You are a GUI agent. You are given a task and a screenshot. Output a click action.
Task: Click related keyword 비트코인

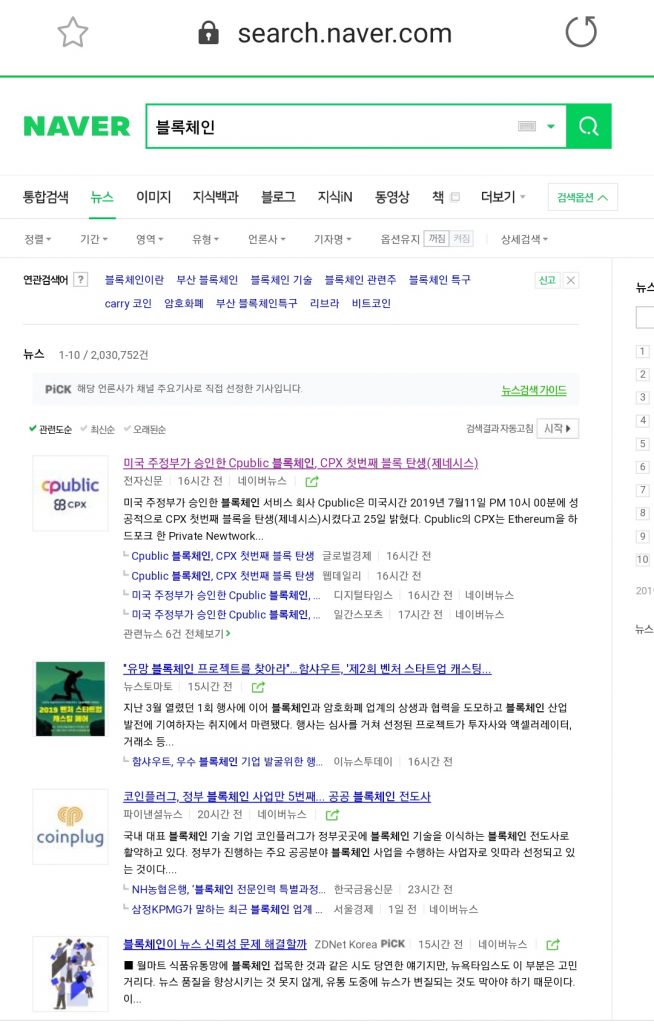pyautogui.click(x=371, y=304)
